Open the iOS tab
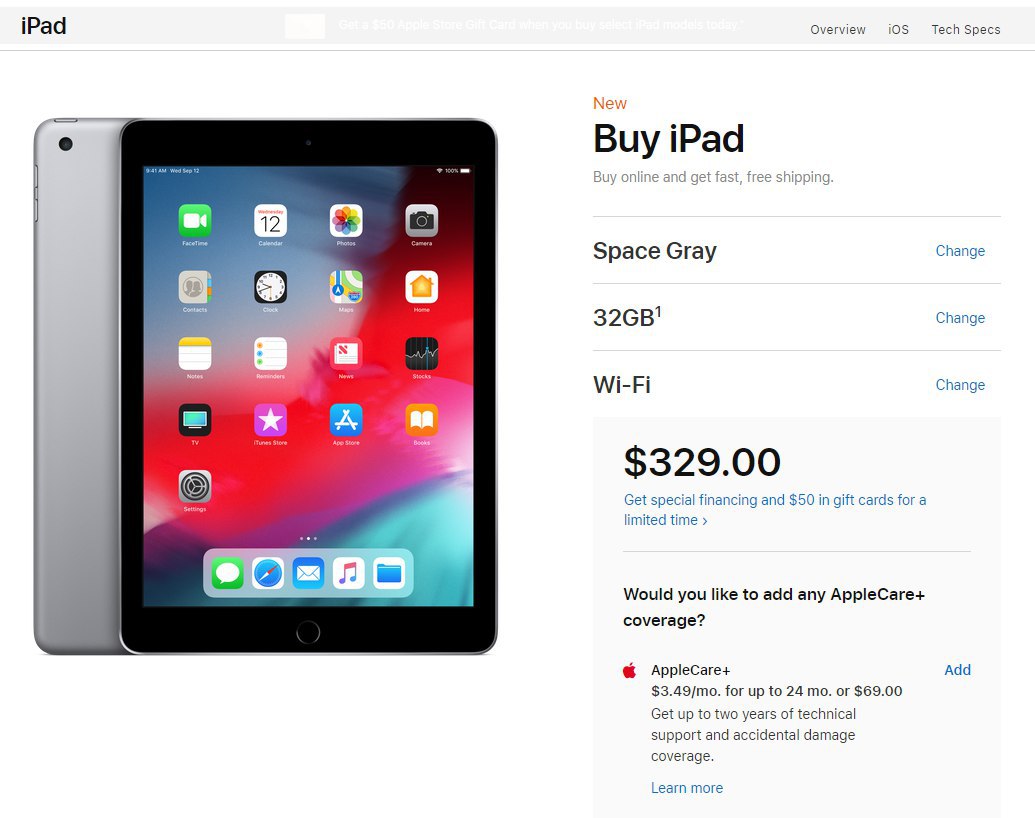Viewport: 1035px width, 818px height. coord(898,30)
